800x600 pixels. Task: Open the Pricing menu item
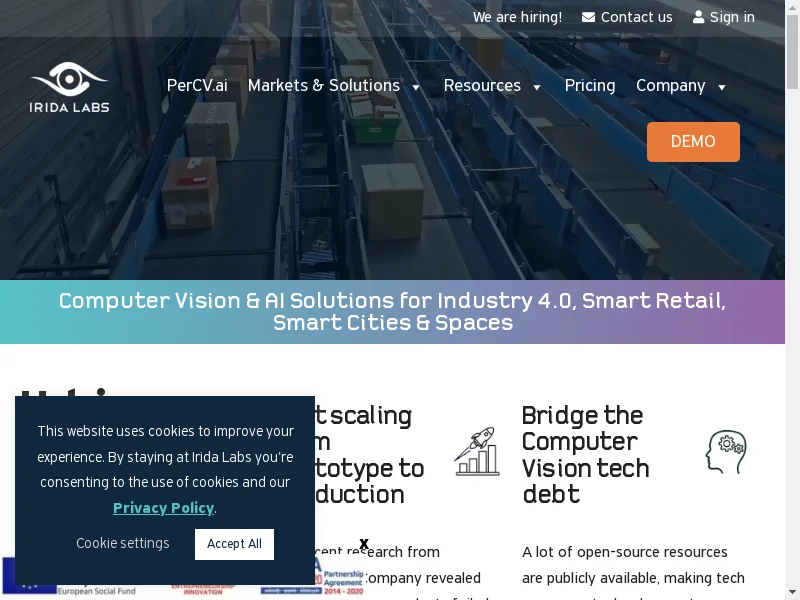(x=590, y=85)
